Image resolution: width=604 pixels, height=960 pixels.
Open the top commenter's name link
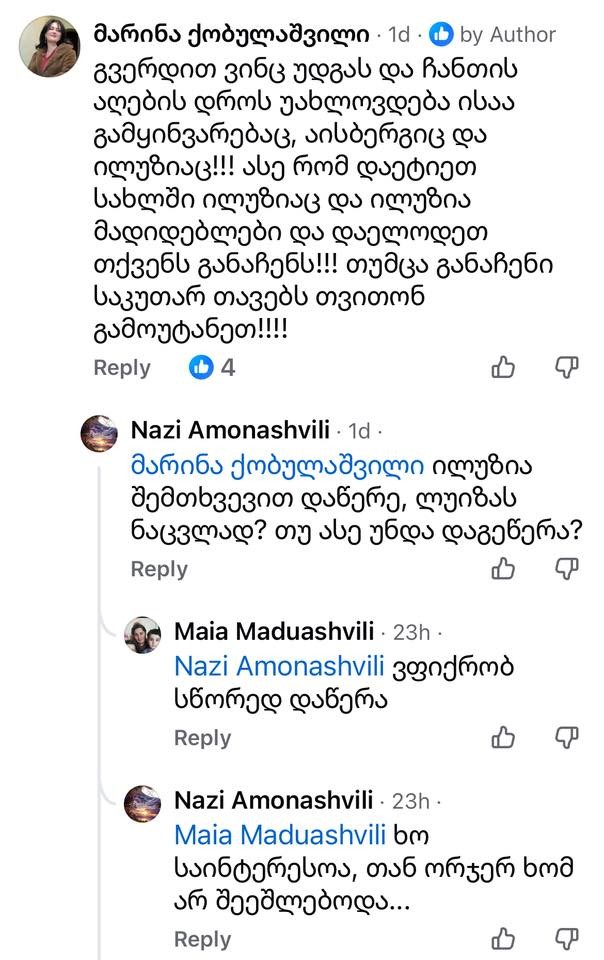click(234, 34)
